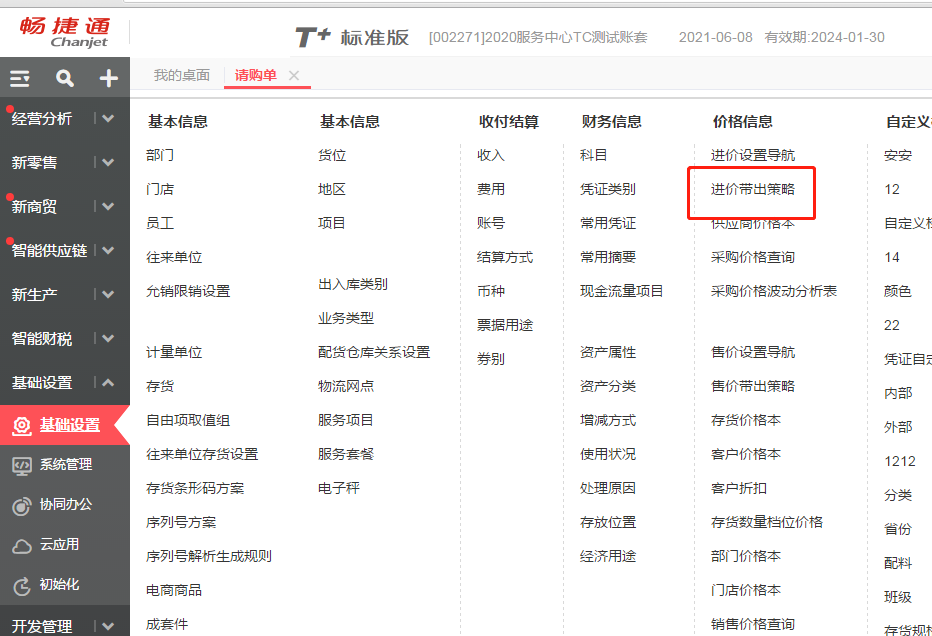The width and height of the screenshot is (932, 636).
Task: Expand the 新生产 menu chevron
Action: point(108,294)
